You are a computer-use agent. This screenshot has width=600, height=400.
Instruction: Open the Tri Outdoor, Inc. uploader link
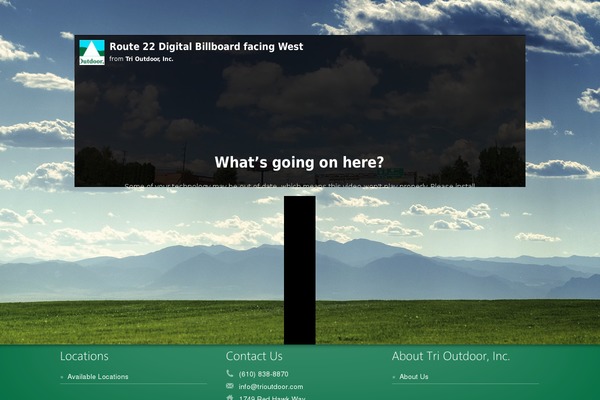[x=149, y=59]
